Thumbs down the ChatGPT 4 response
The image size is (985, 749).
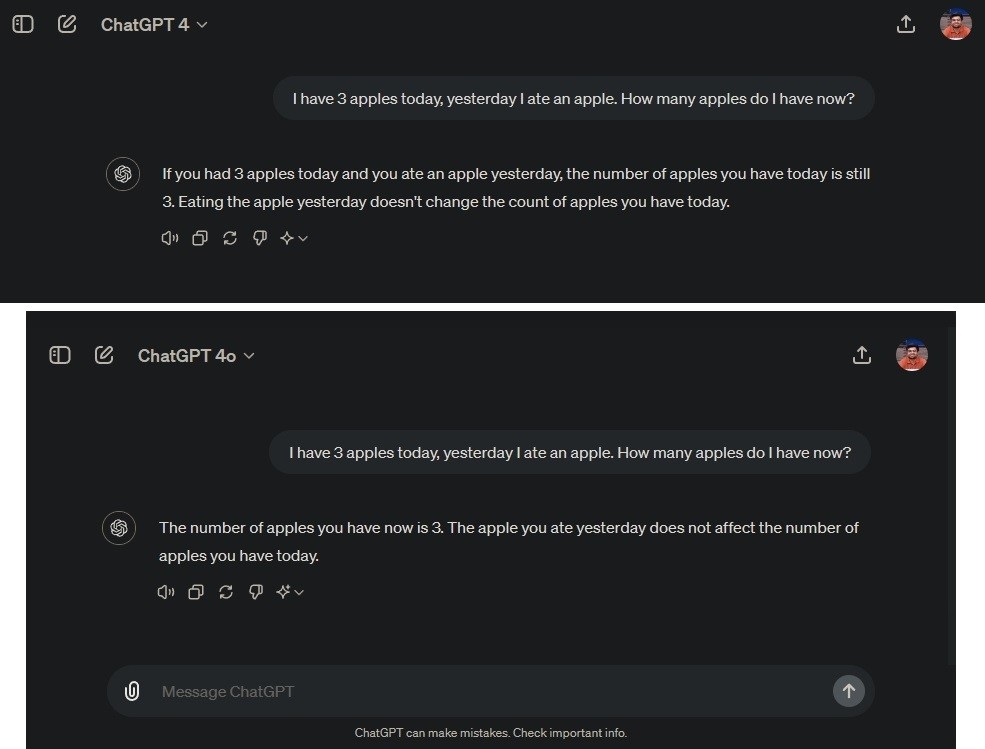pos(259,238)
